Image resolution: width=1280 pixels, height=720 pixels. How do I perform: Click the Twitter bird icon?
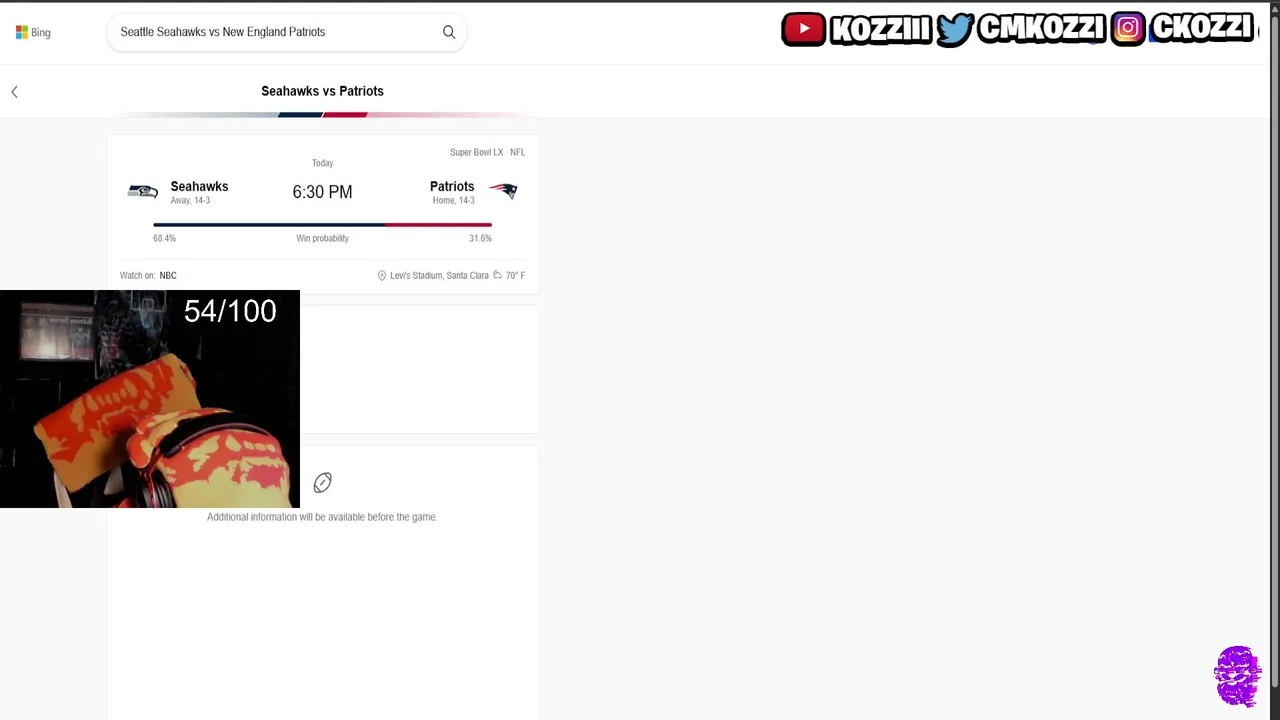[955, 29]
